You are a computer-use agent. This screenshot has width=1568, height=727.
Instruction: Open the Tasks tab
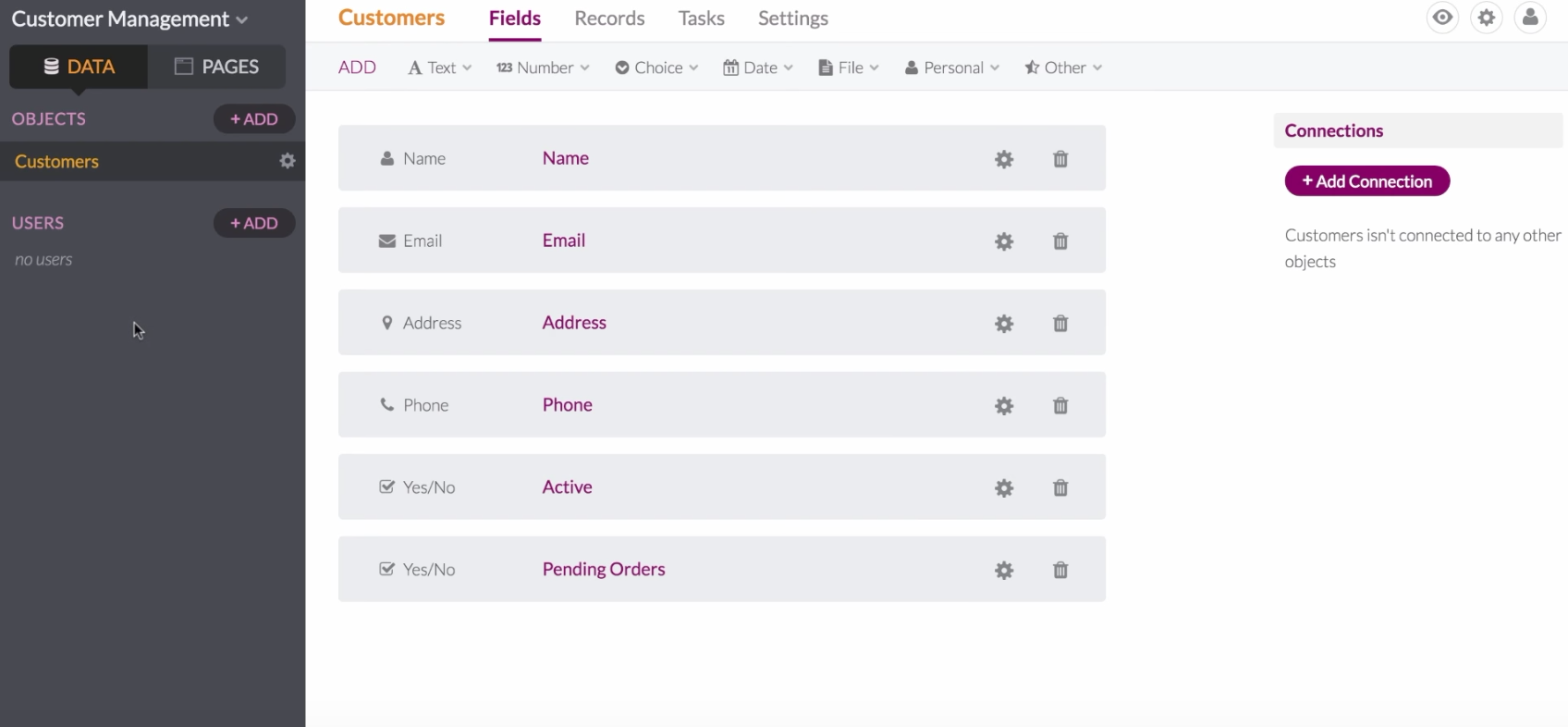click(701, 18)
